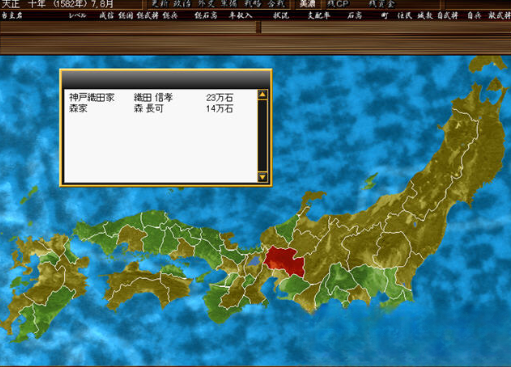This screenshot has width=511, height=367.
Task: Click the scroll up arrow in the clan list
Action: point(262,95)
